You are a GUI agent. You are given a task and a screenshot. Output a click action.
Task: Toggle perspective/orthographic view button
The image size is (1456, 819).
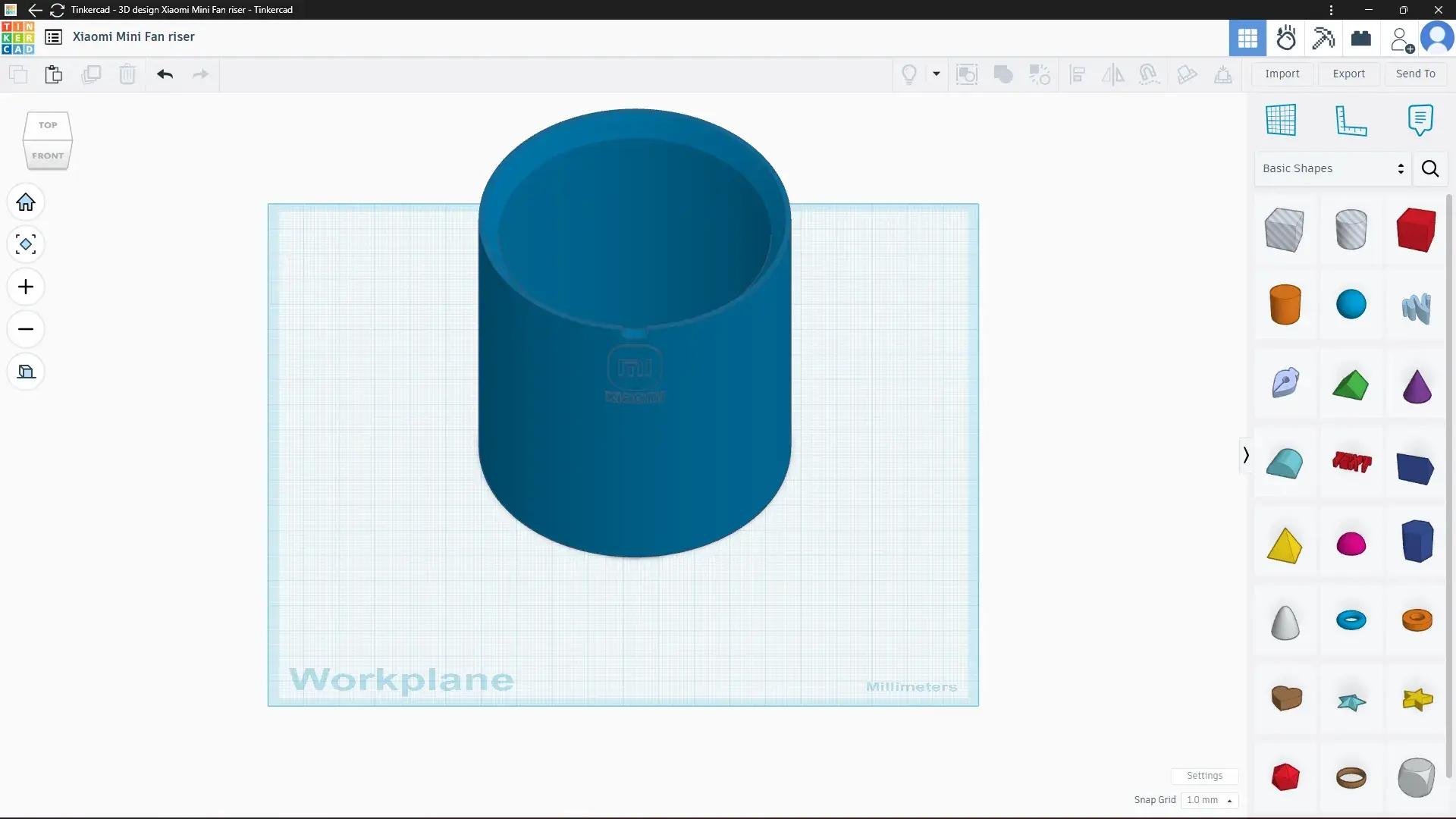pos(26,372)
